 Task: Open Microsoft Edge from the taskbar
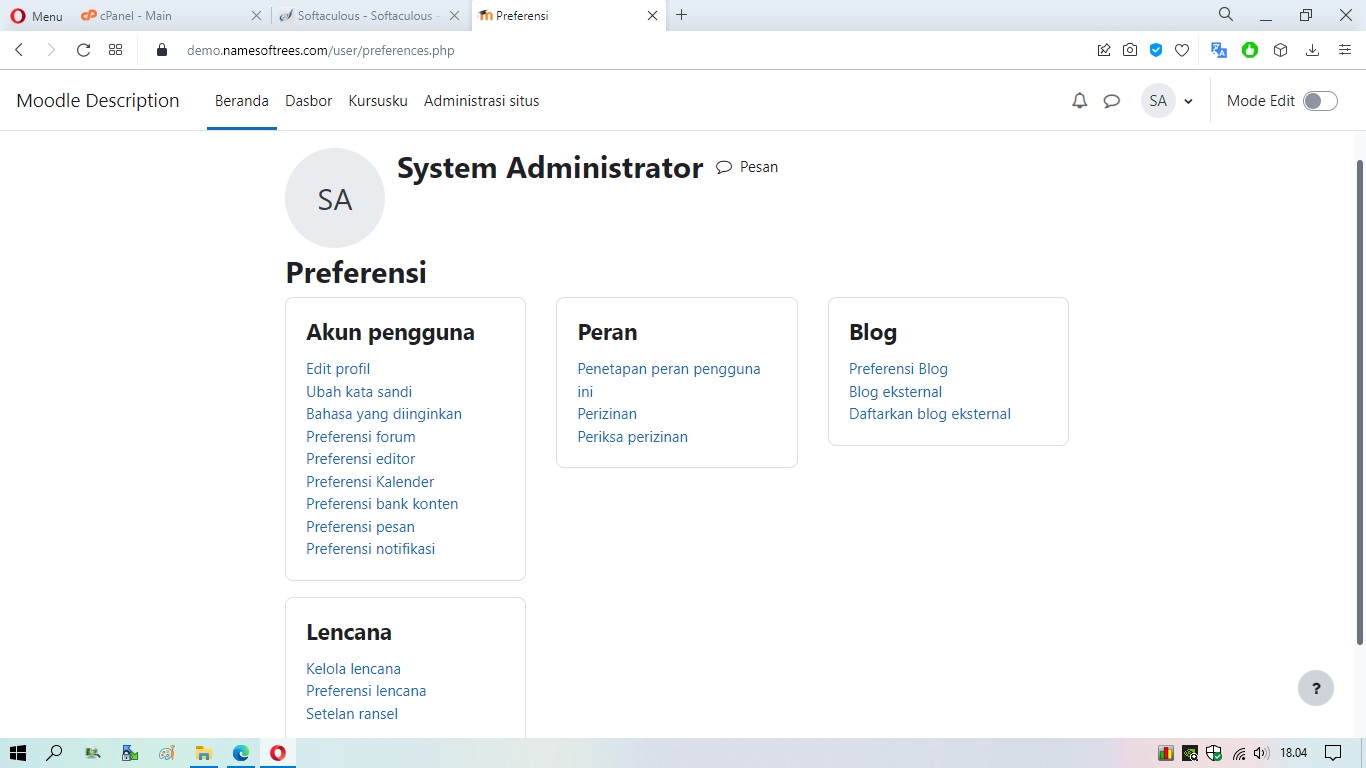coord(241,753)
